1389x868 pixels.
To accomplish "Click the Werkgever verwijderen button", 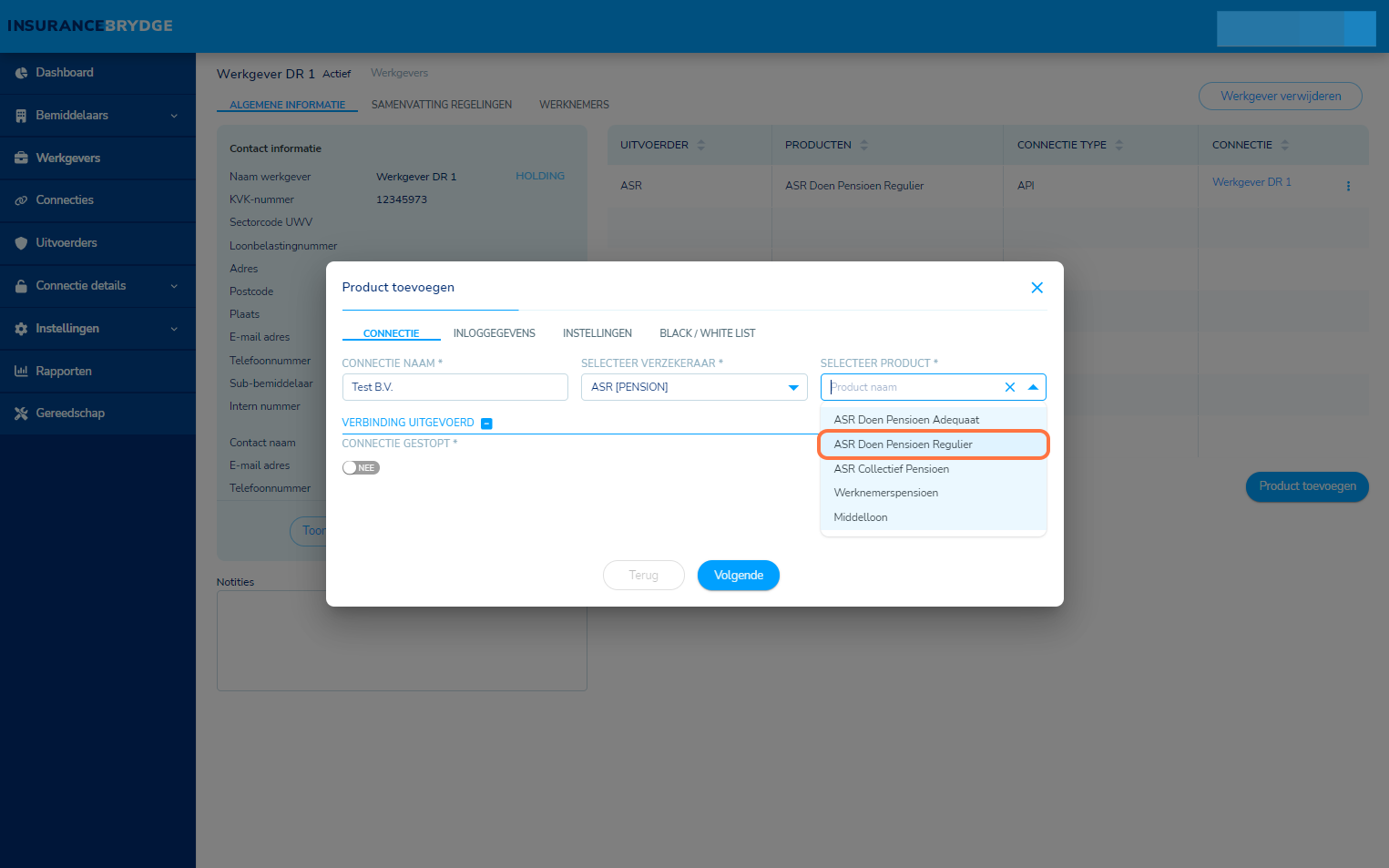I will click(1281, 97).
